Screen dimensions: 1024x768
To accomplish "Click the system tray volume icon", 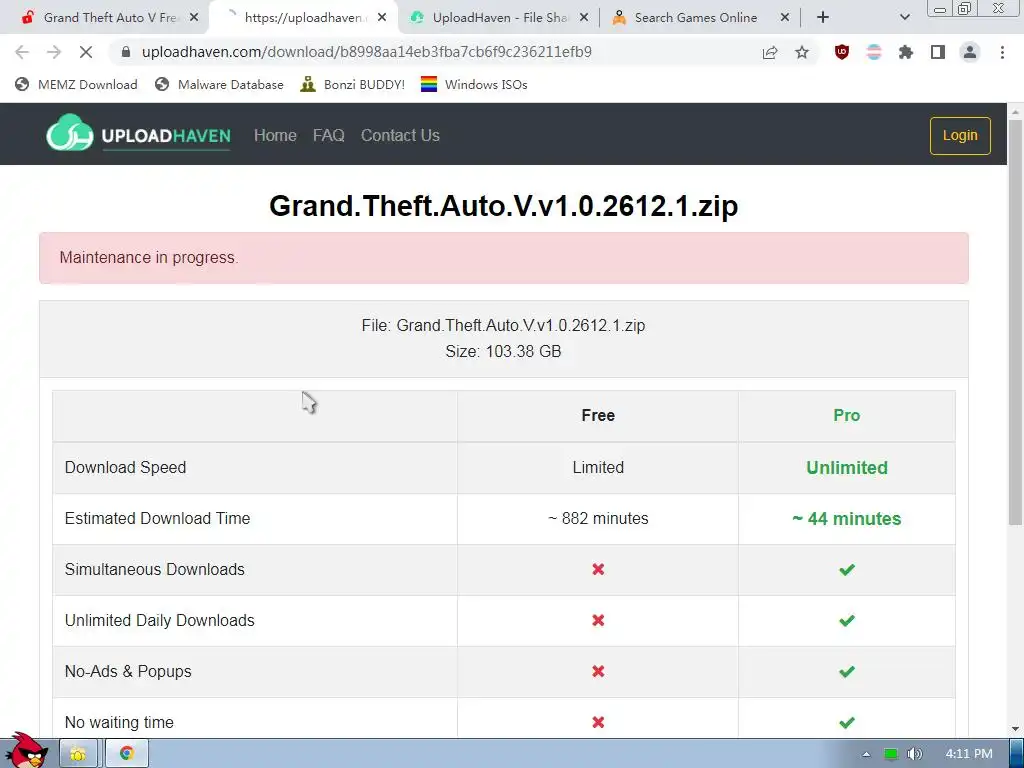I will point(915,754).
